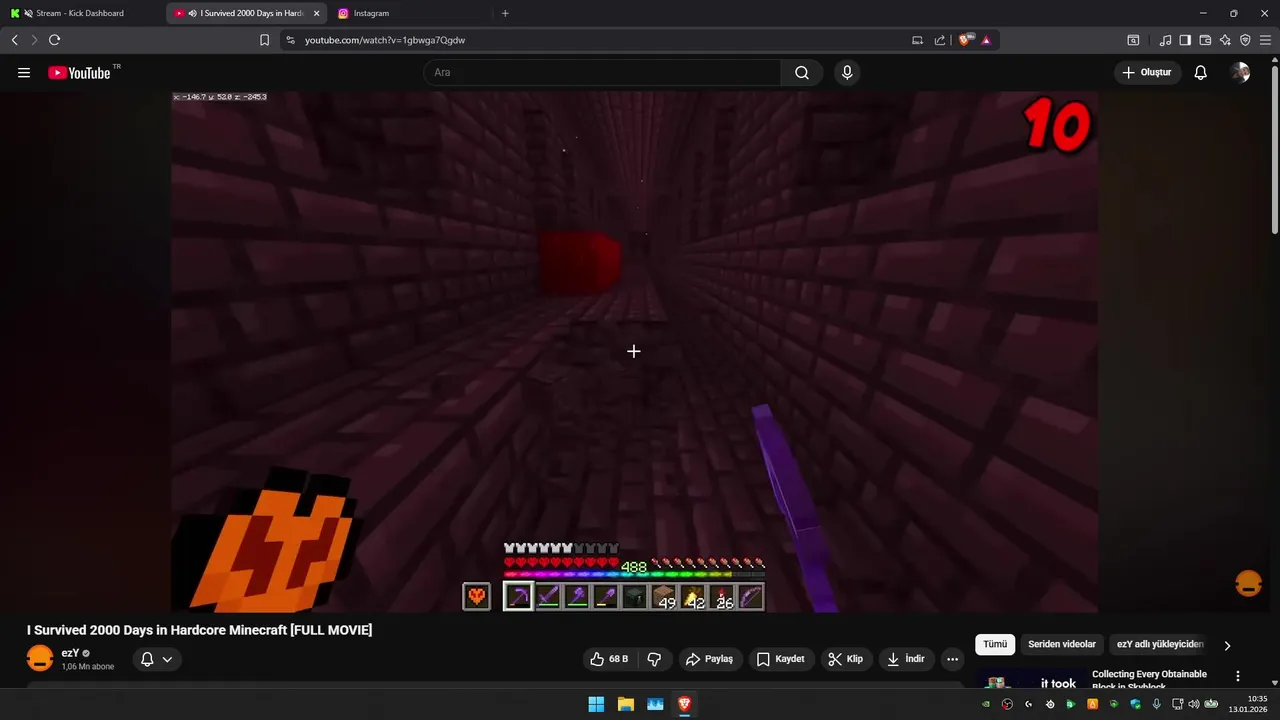1280x720 pixels.
Task: Open a new browser tab
Action: pyautogui.click(x=505, y=13)
